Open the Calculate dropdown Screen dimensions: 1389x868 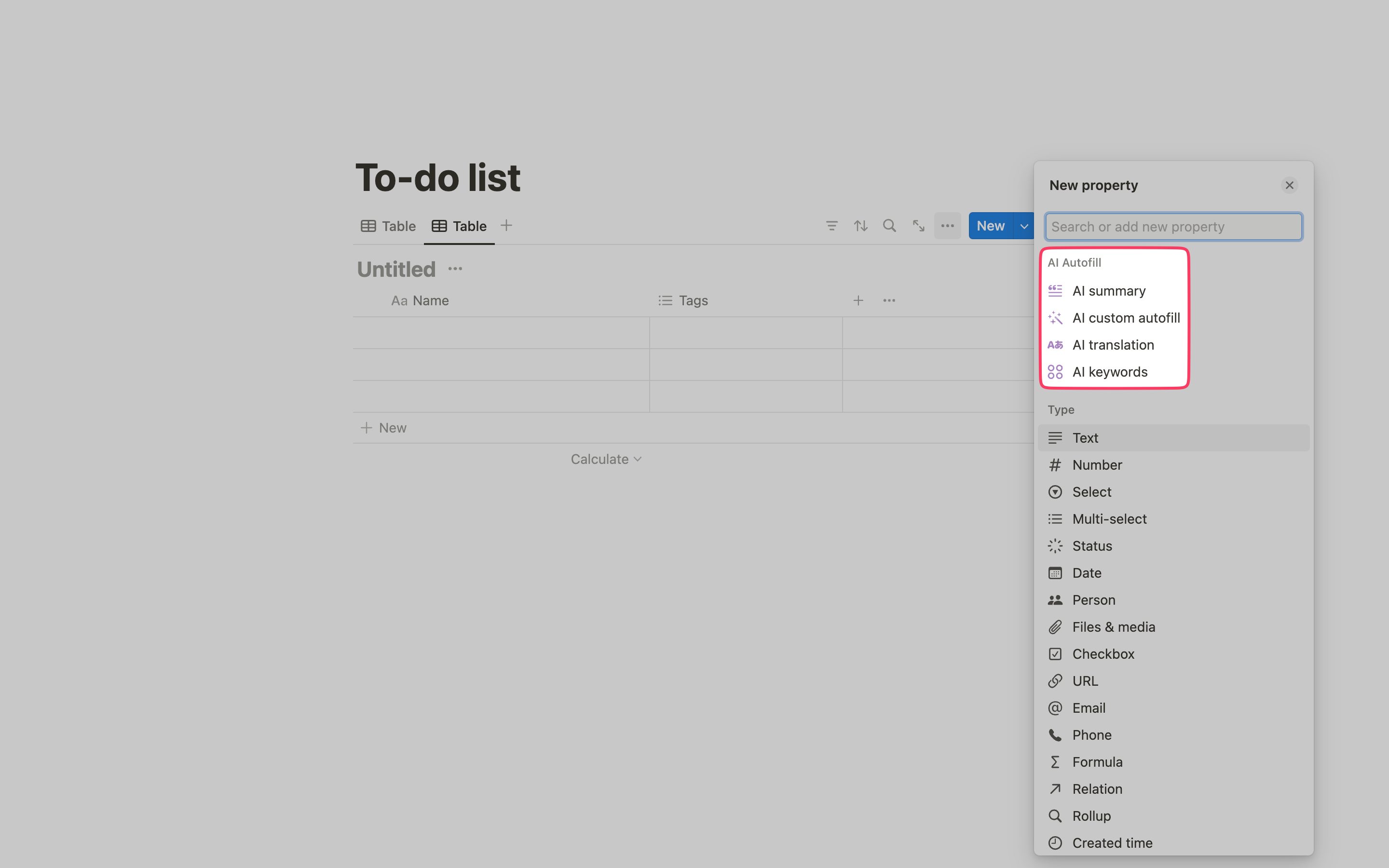pyautogui.click(x=606, y=459)
